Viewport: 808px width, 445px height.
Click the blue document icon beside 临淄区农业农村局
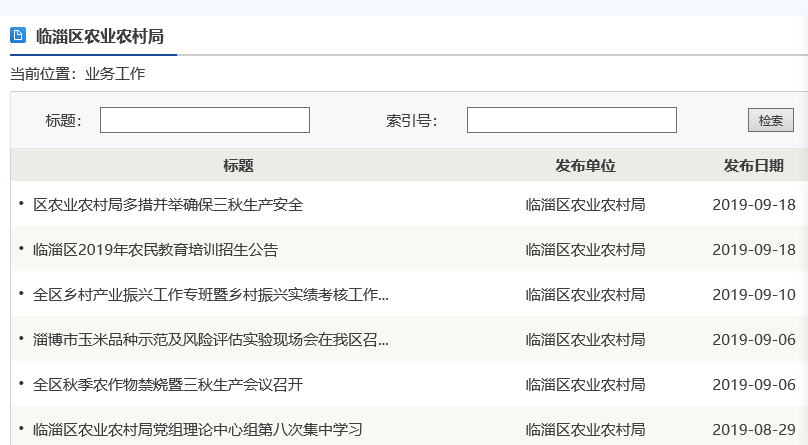tap(18, 36)
